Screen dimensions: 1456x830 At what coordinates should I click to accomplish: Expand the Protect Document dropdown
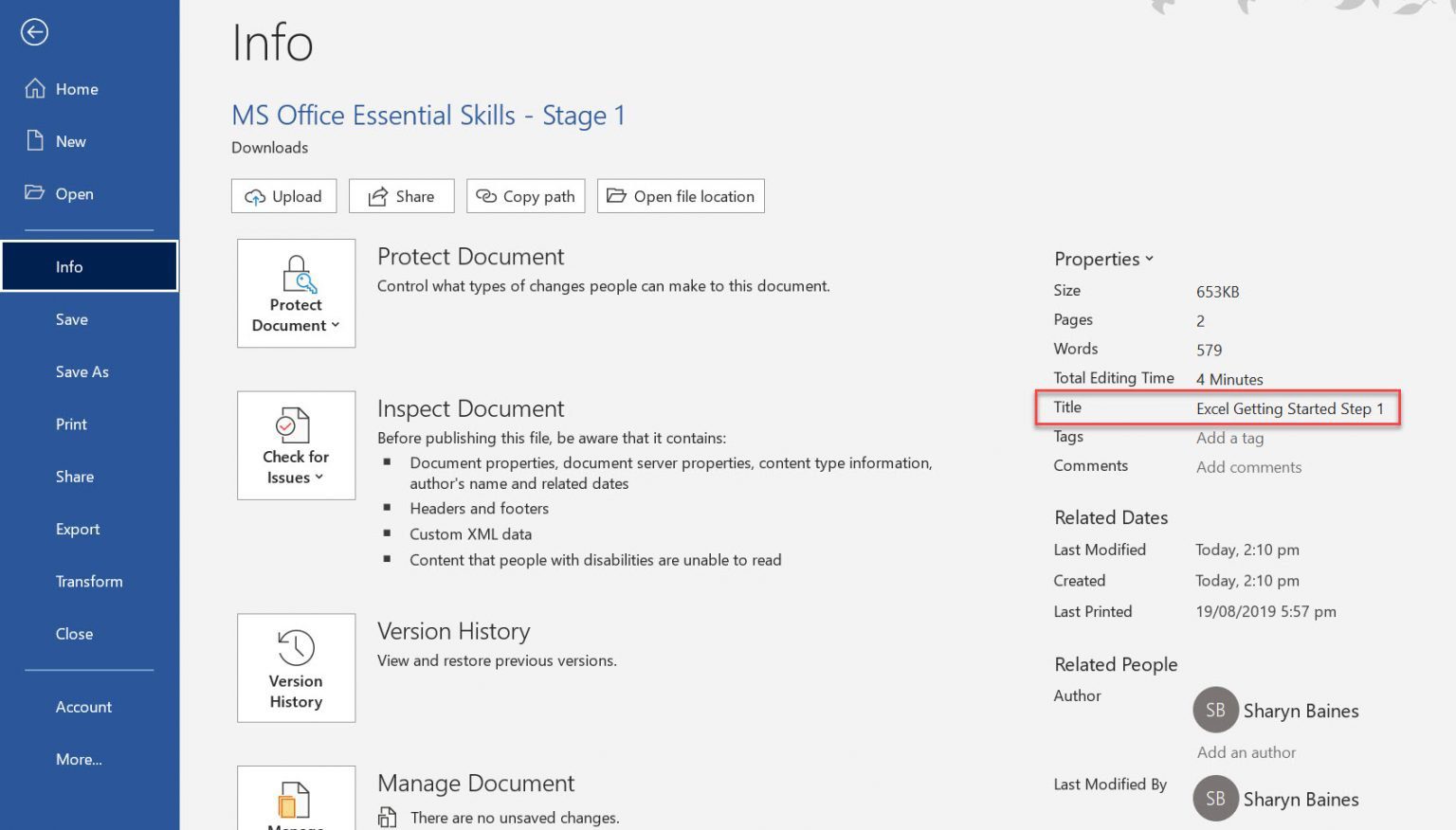(x=335, y=325)
